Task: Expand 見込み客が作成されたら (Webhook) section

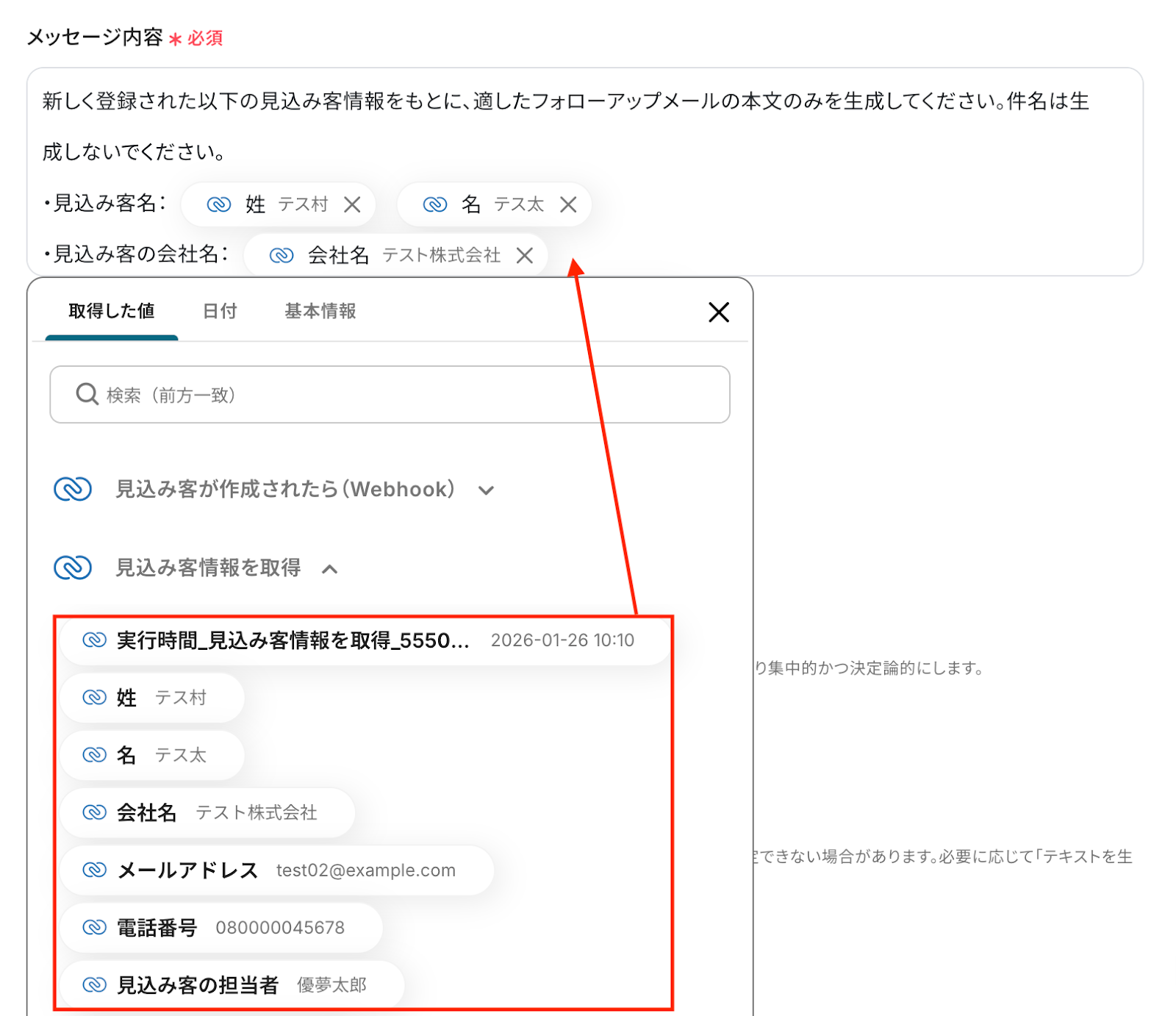Action: pos(486,490)
